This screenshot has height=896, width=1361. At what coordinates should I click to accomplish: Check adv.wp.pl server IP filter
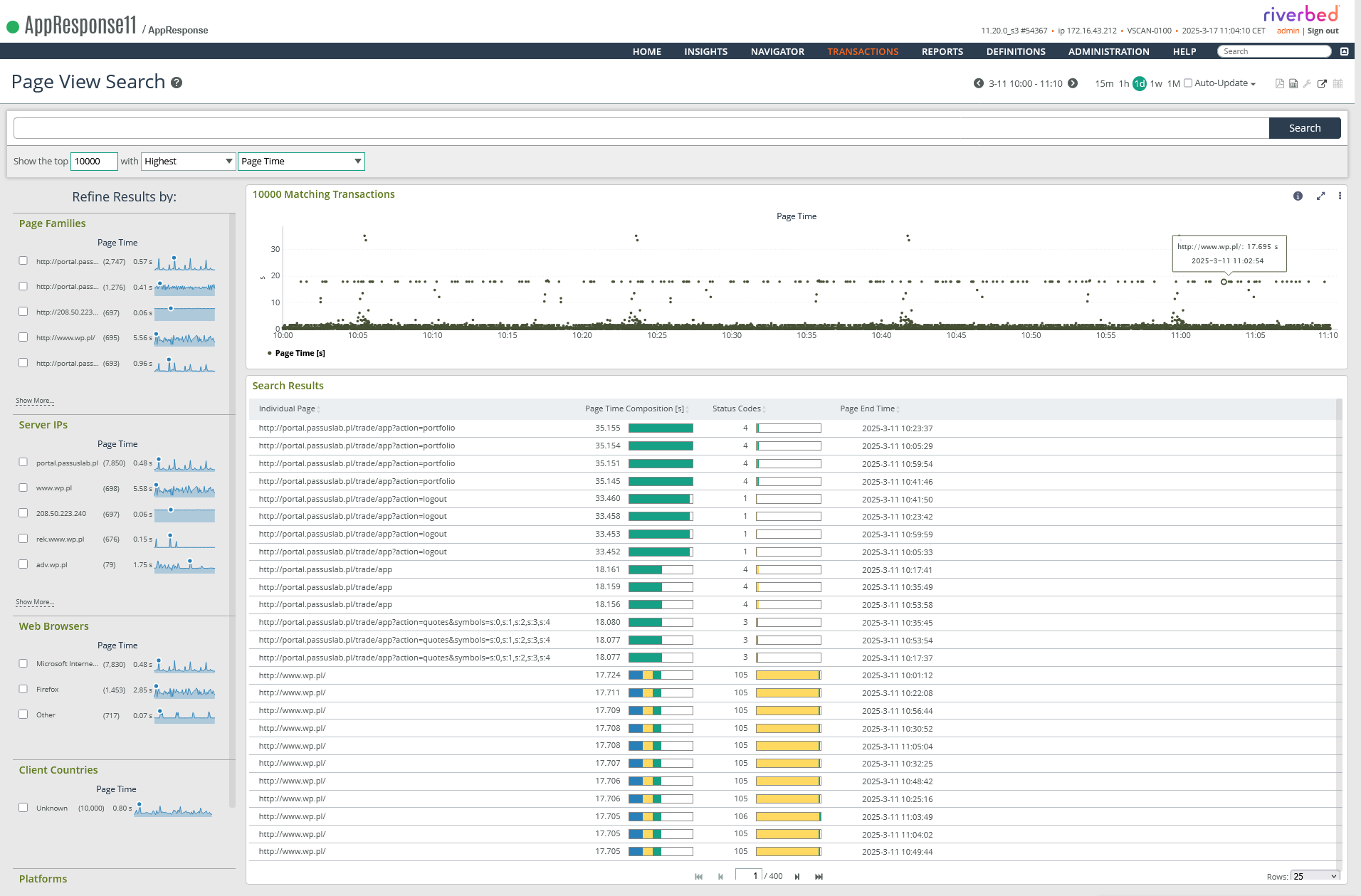23,564
